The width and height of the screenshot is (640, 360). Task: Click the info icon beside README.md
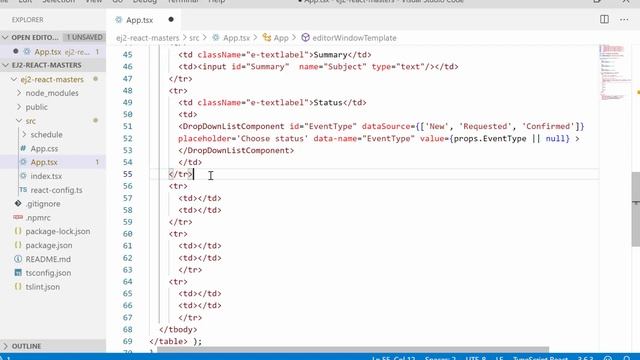[18, 259]
